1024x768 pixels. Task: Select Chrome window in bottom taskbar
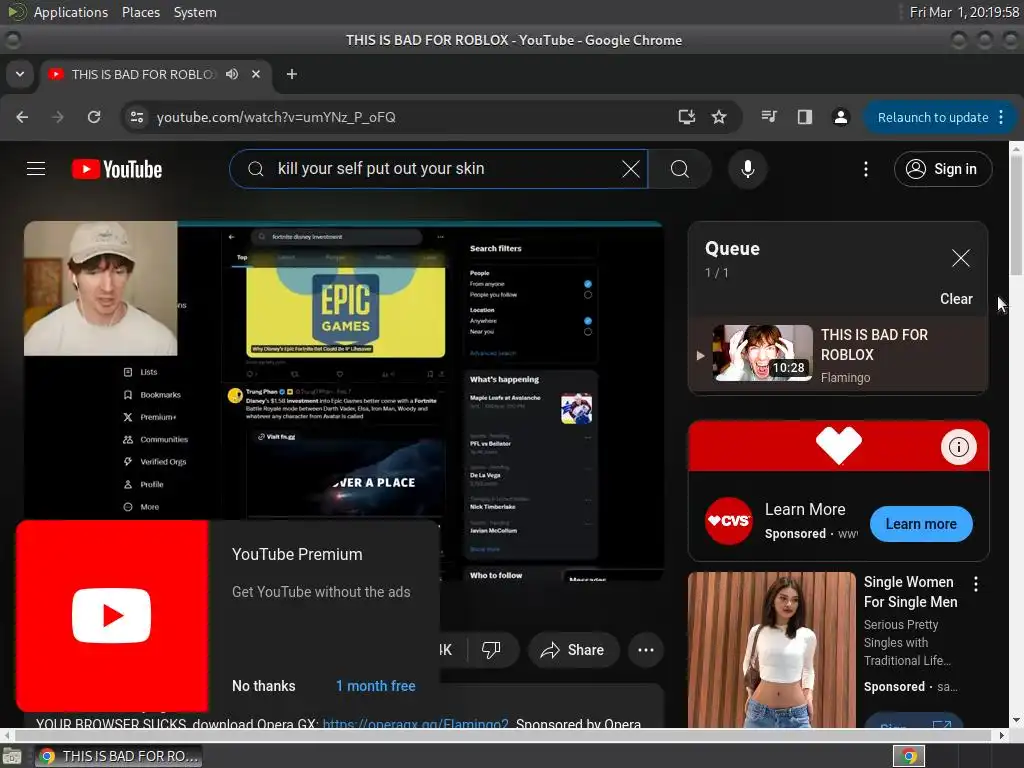(x=118, y=756)
